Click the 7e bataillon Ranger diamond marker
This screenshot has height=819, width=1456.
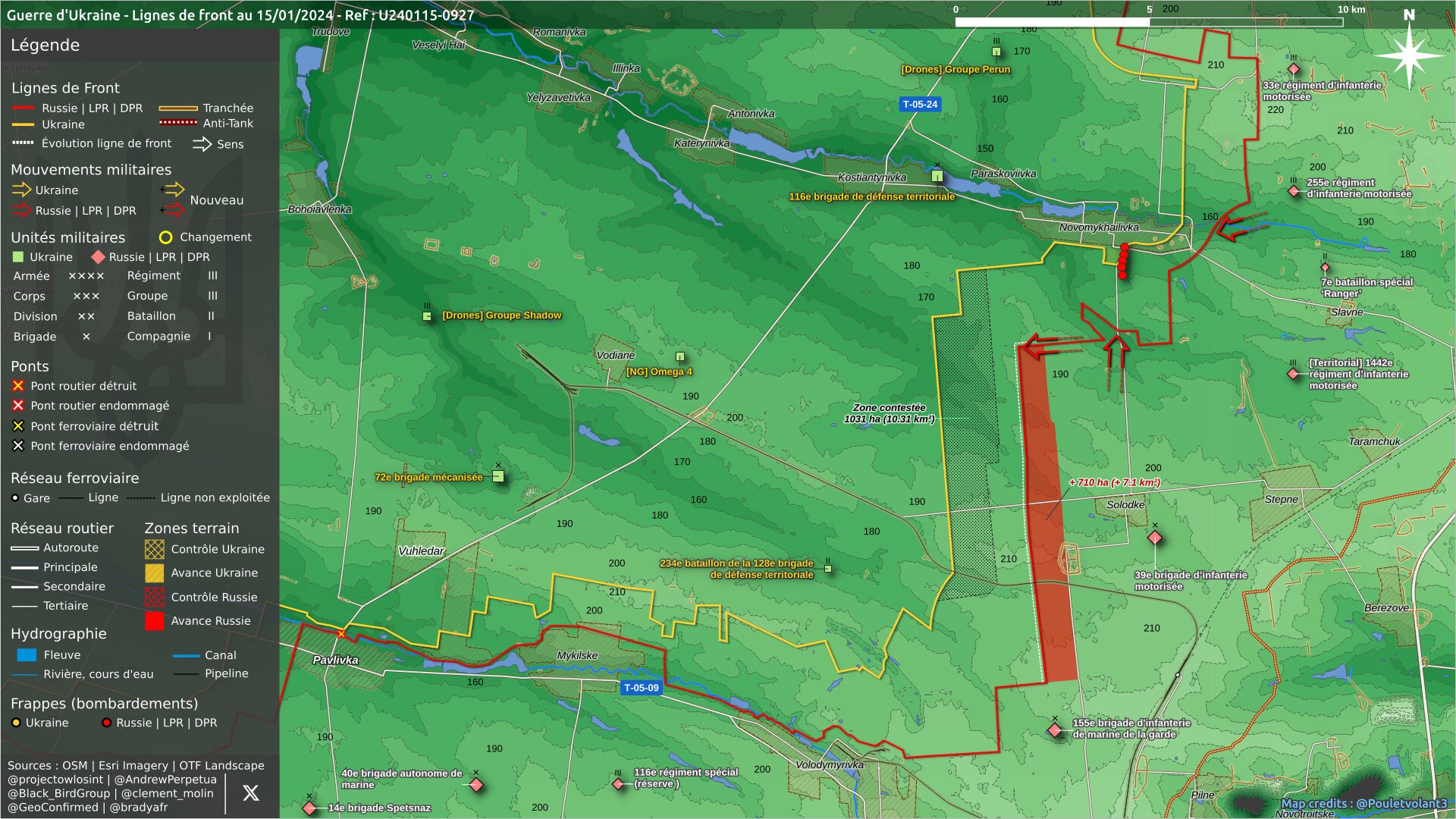(x=1325, y=267)
